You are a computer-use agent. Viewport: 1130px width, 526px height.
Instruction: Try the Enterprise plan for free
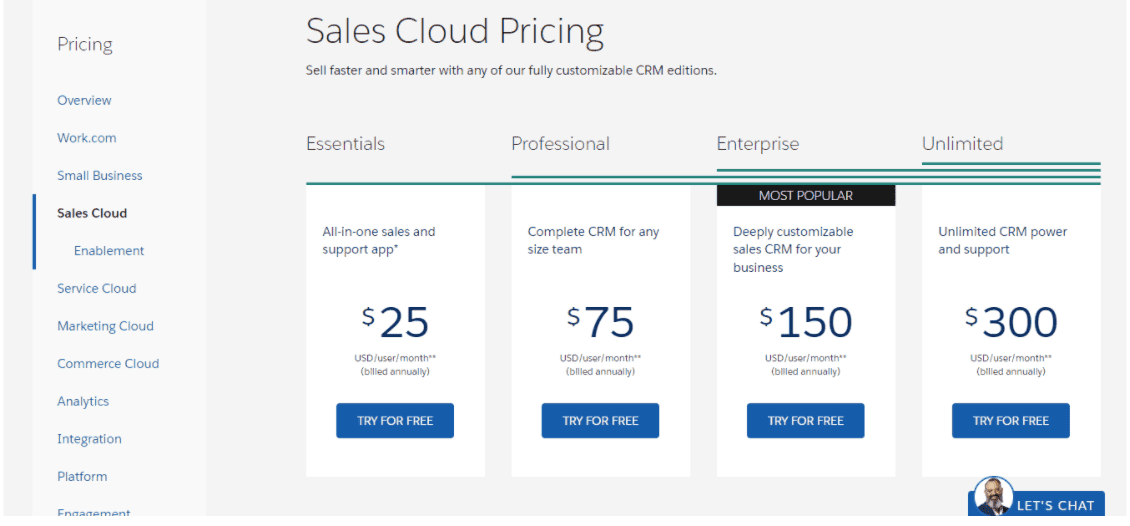pos(806,421)
